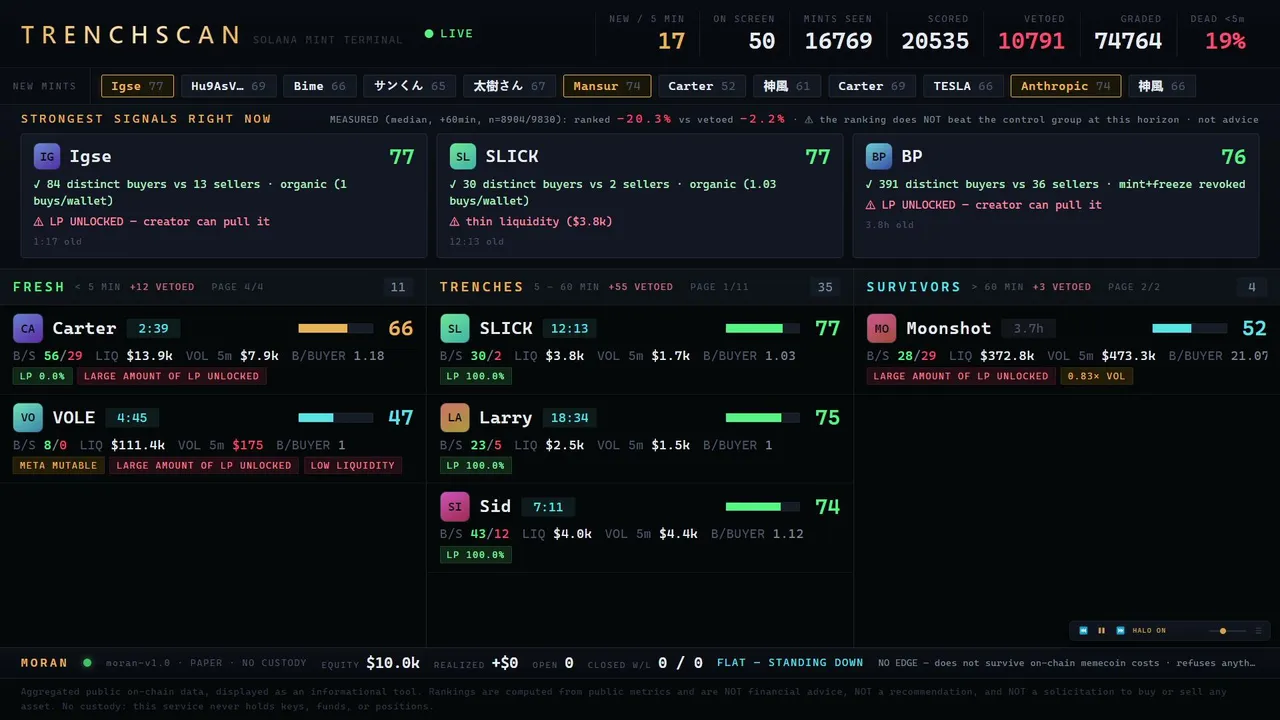The width and height of the screenshot is (1280, 720).
Task: Click Carter's score bar
Action: pos(335,328)
